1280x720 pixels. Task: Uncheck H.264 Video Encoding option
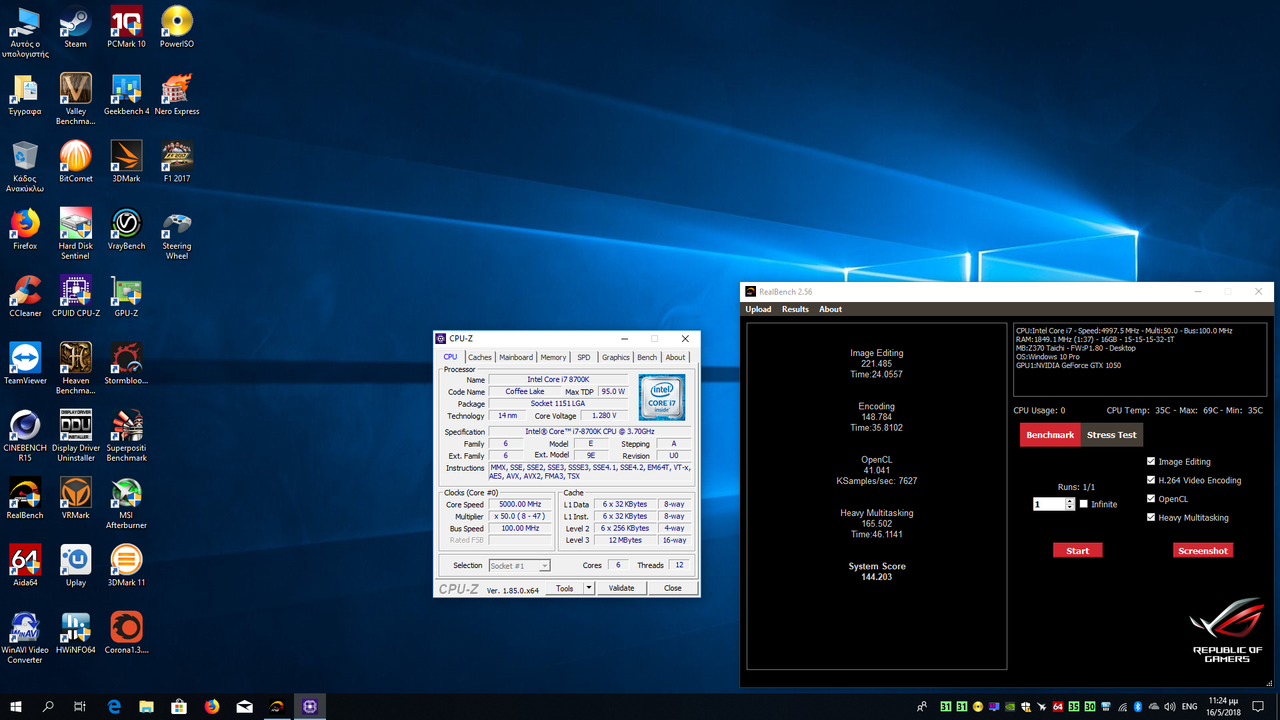pos(1151,480)
